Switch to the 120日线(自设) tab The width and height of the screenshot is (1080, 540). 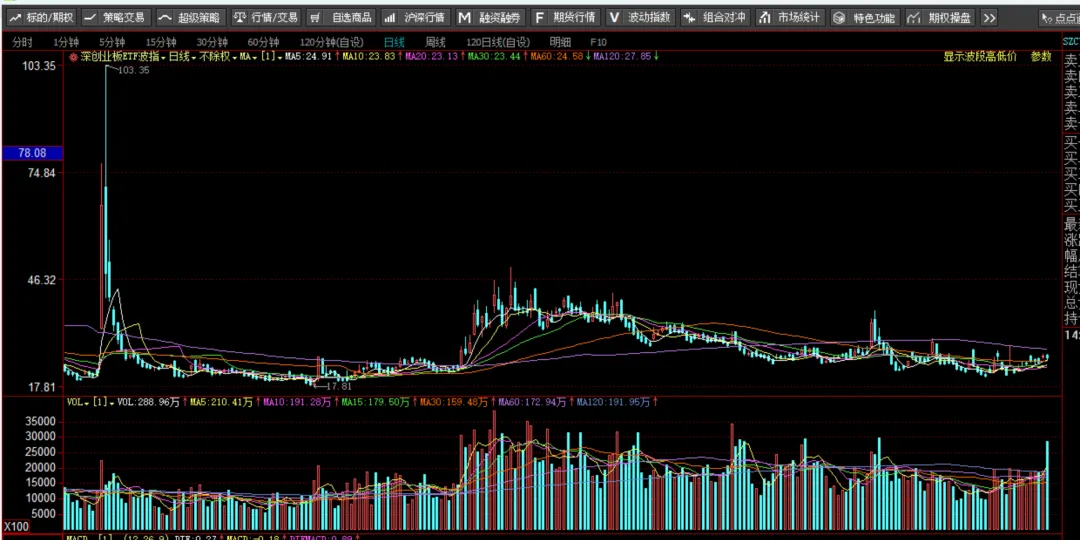pyautogui.click(x=498, y=42)
